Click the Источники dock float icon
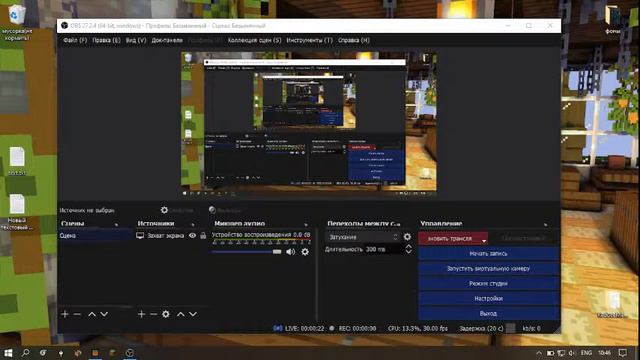 point(193,224)
